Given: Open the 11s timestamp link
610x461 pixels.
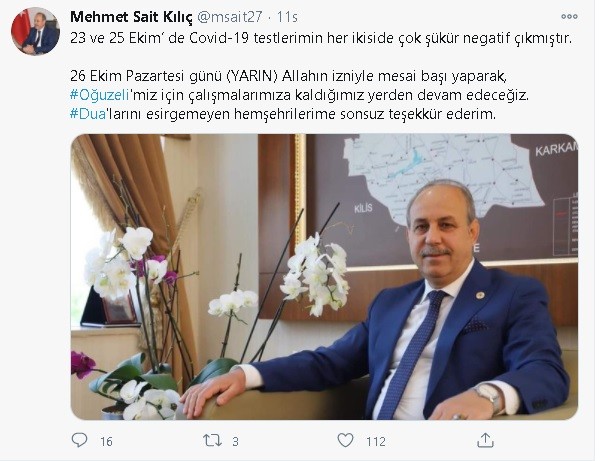Looking at the screenshot, I should tap(287, 17).
